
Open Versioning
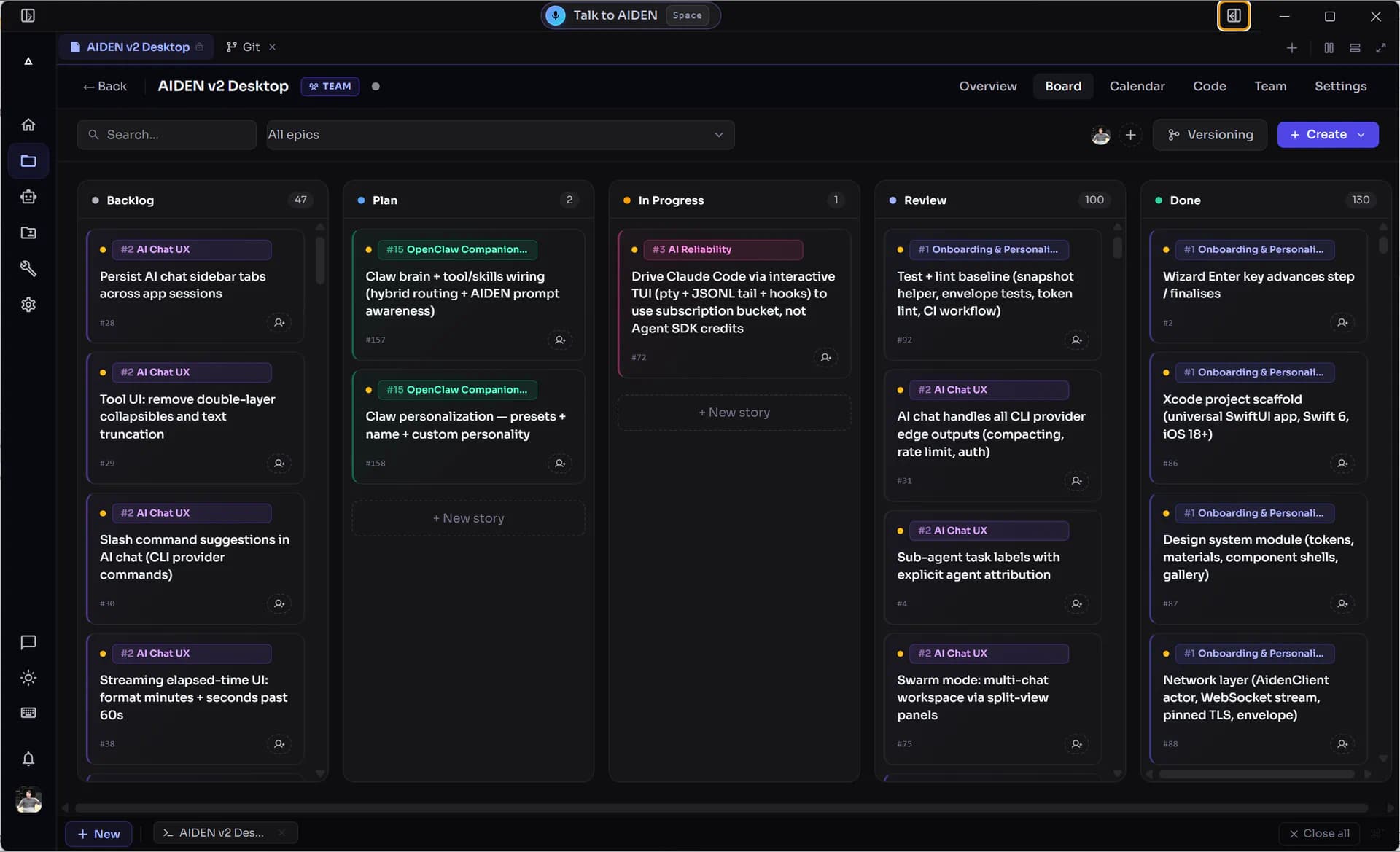click(1210, 135)
